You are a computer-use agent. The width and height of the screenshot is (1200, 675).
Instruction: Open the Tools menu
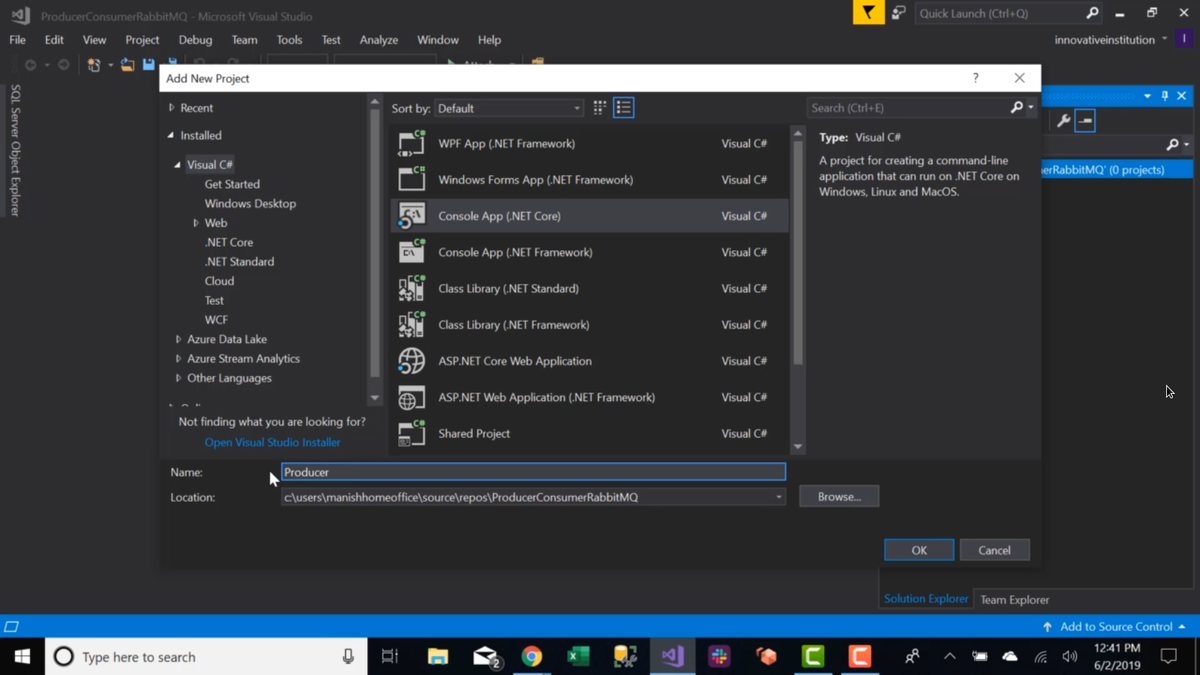point(289,40)
